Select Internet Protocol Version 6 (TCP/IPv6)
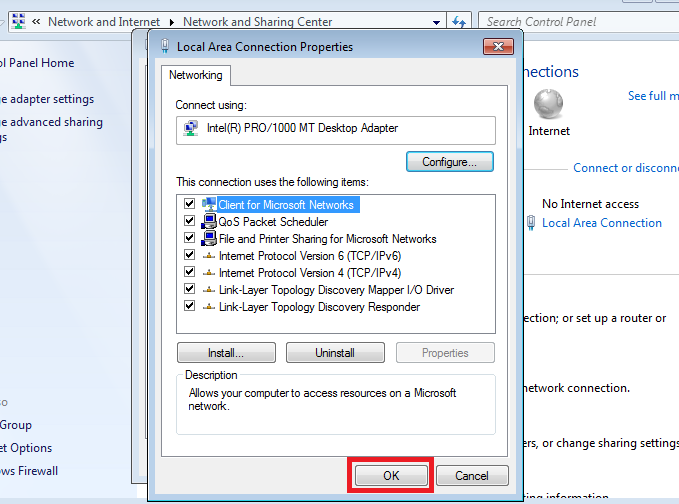The height and width of the screenshot is (504, 679). [310, 255]
